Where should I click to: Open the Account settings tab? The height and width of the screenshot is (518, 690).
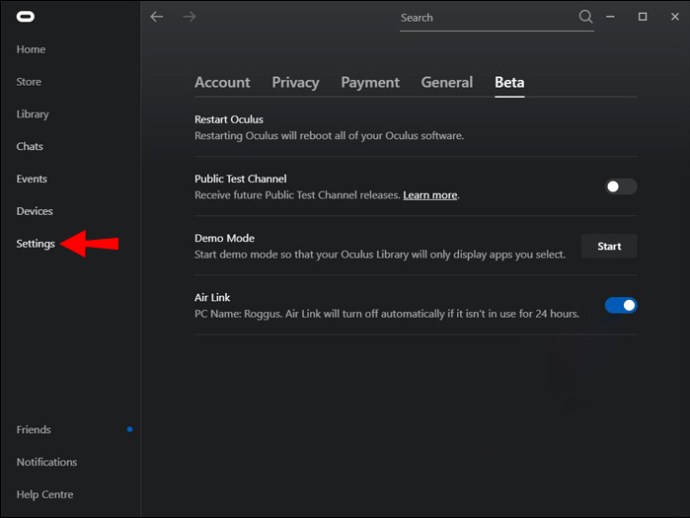point(222,82)
